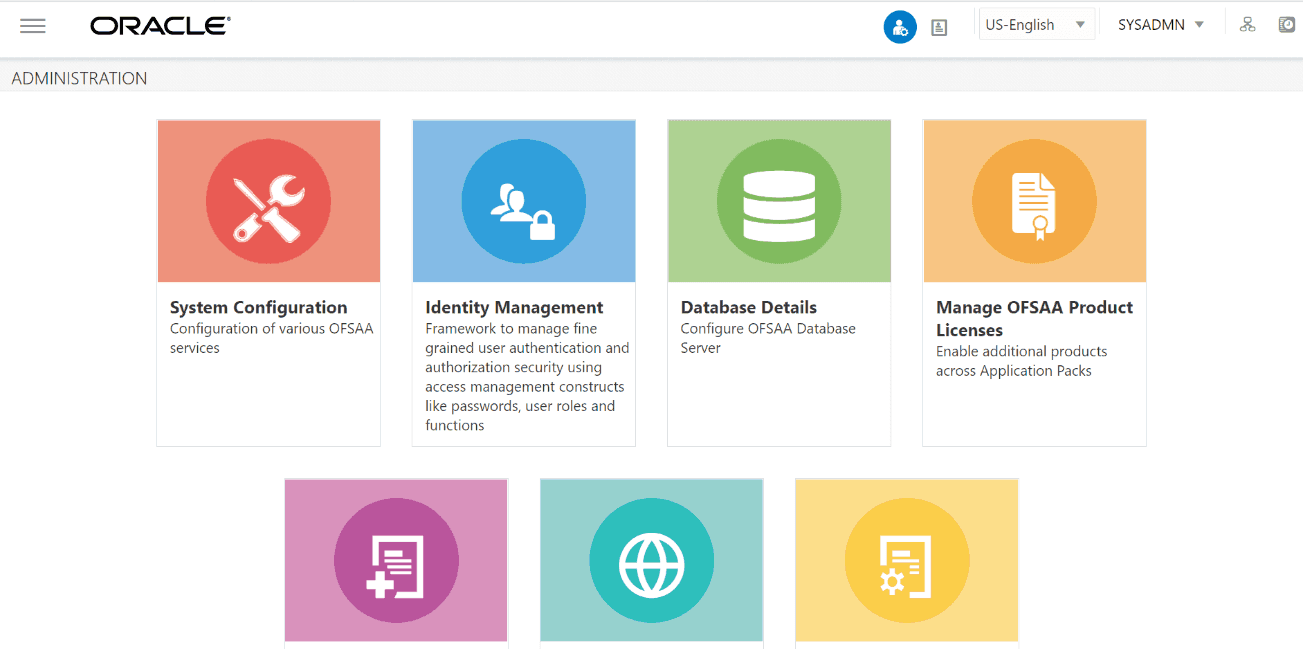Click the profile card icon in the header

coord(938,26)
